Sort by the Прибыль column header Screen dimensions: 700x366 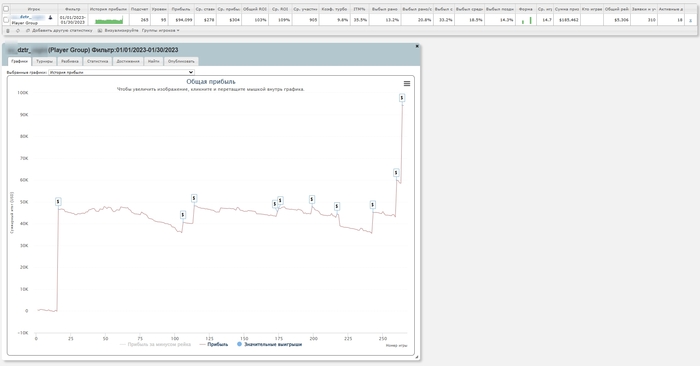181,9
